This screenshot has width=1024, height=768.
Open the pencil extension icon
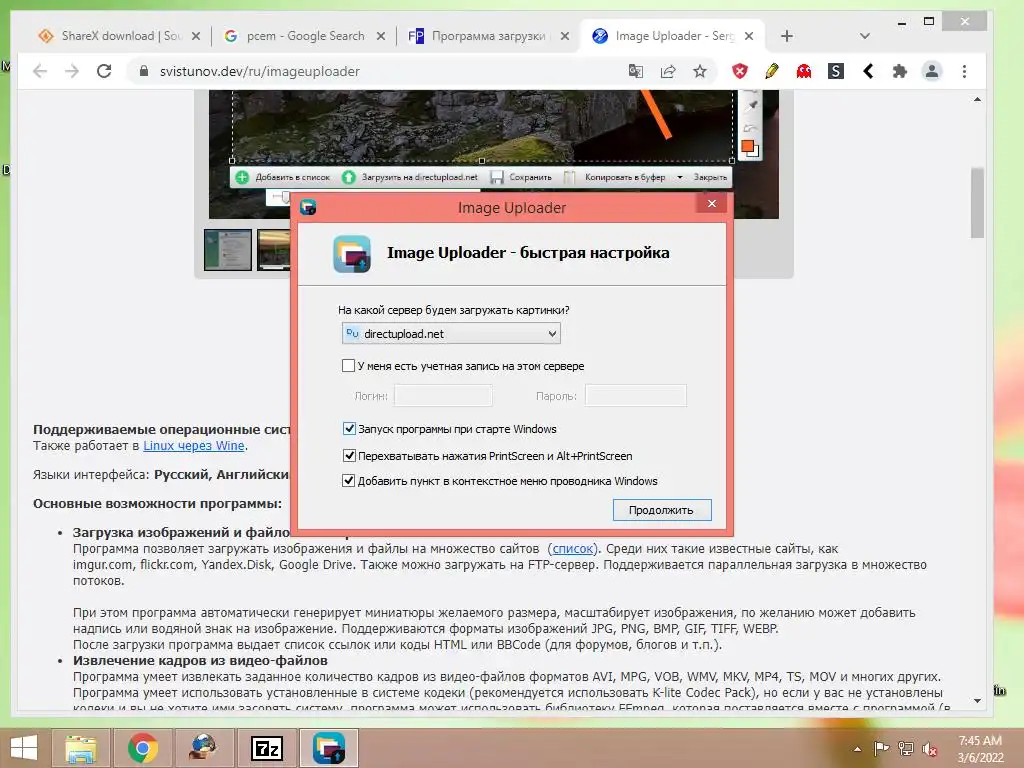click(x=771, y=71)
